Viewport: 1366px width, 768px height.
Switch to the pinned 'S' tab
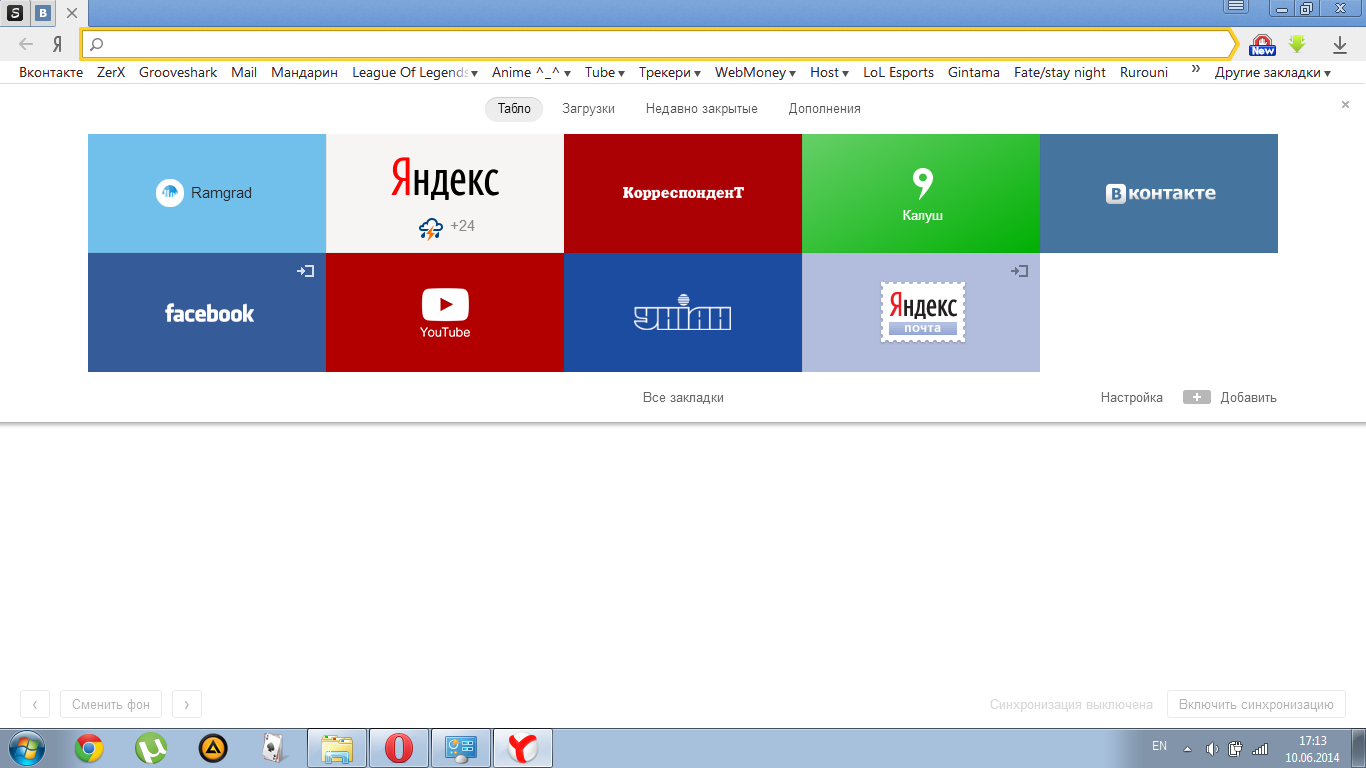point(15,13)
